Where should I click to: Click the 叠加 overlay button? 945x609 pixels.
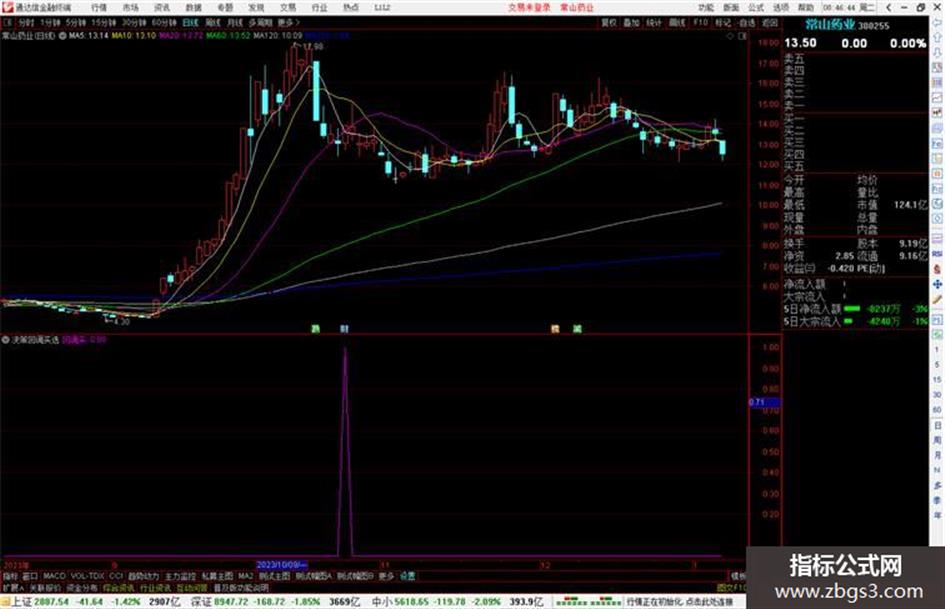click(x=631, y=22)
